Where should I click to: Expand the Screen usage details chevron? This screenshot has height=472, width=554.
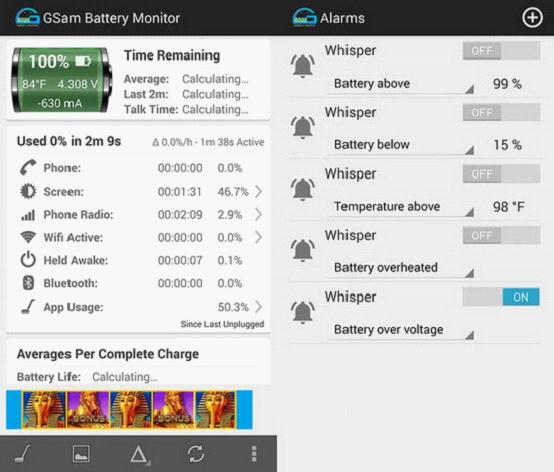[259, 191]
